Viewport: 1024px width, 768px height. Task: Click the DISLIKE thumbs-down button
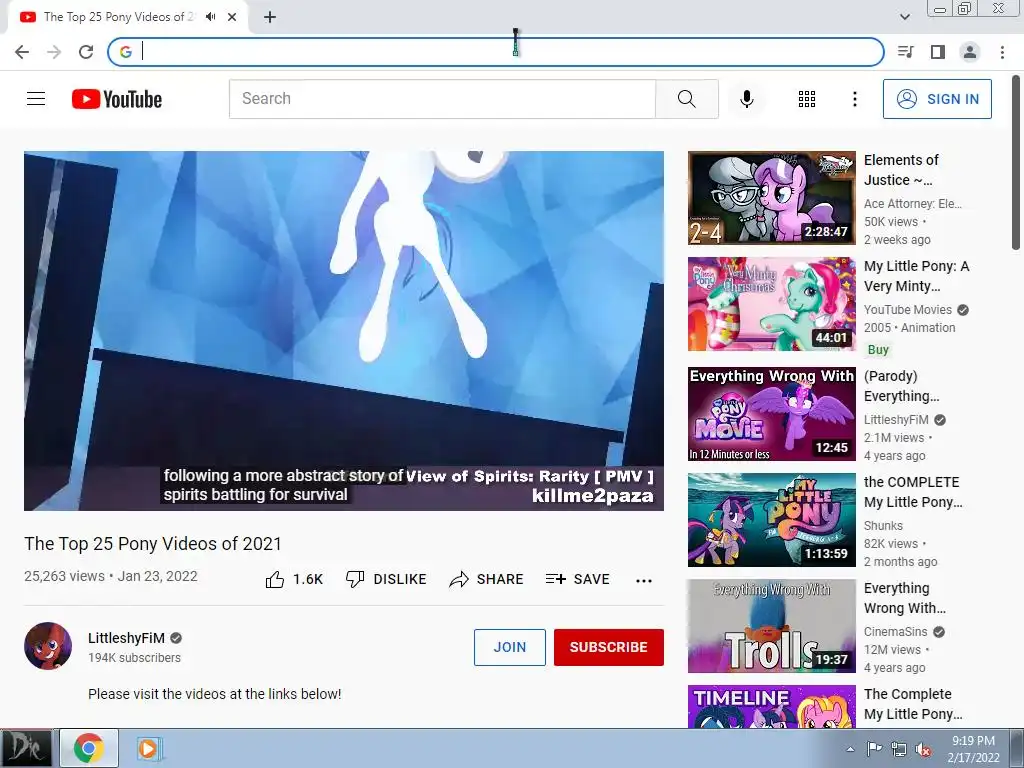click(x=386, y=579)
